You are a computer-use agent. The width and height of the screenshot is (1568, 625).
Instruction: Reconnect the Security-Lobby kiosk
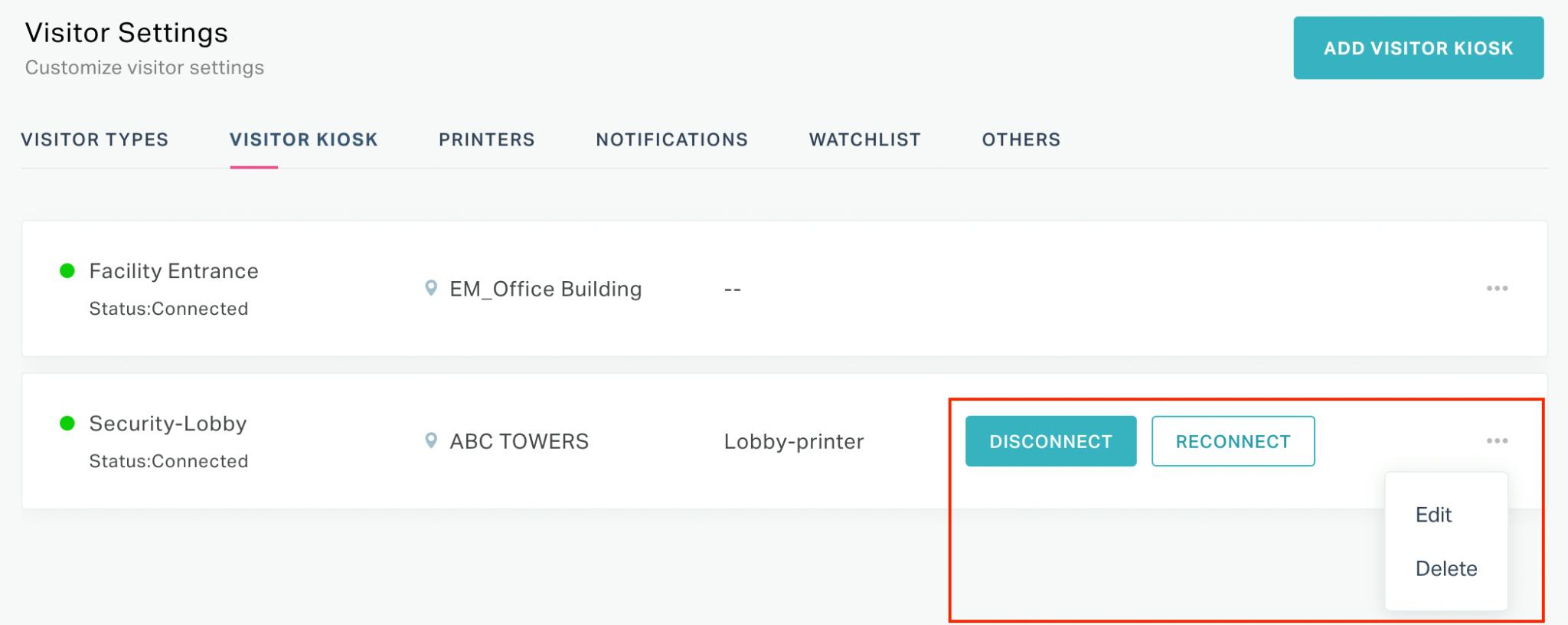tap(1233, 441)
